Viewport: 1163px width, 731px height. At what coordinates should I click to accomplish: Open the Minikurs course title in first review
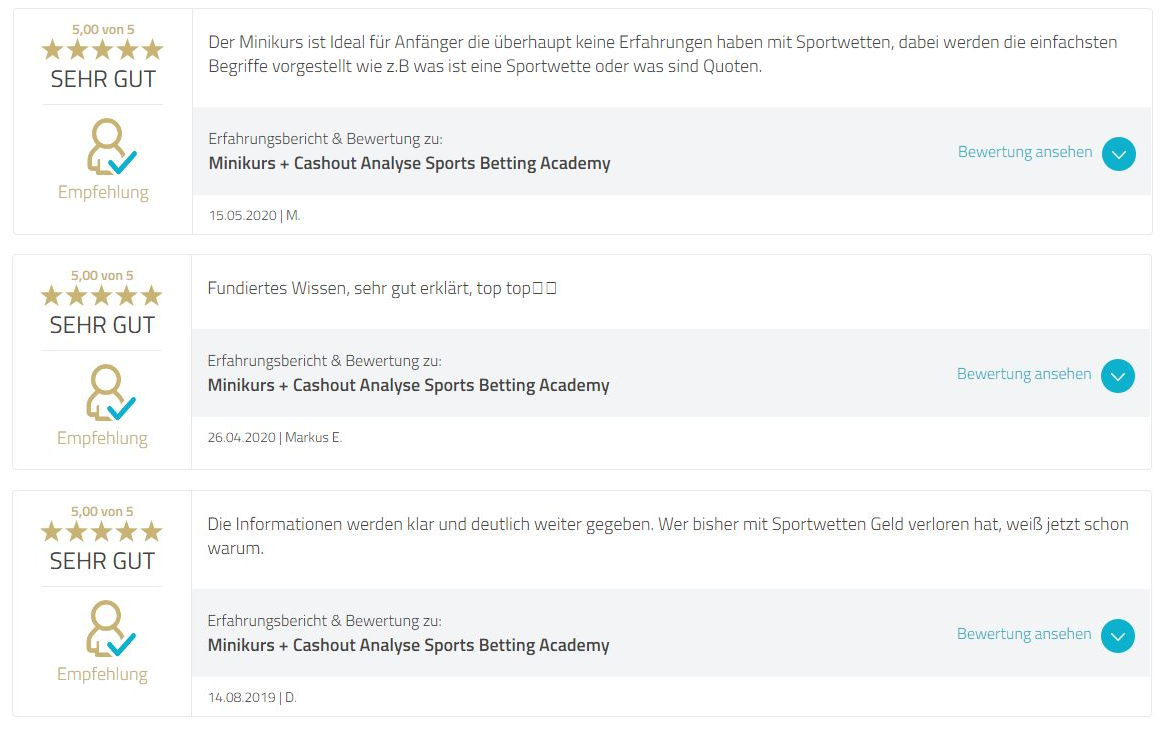coord(409,163)
